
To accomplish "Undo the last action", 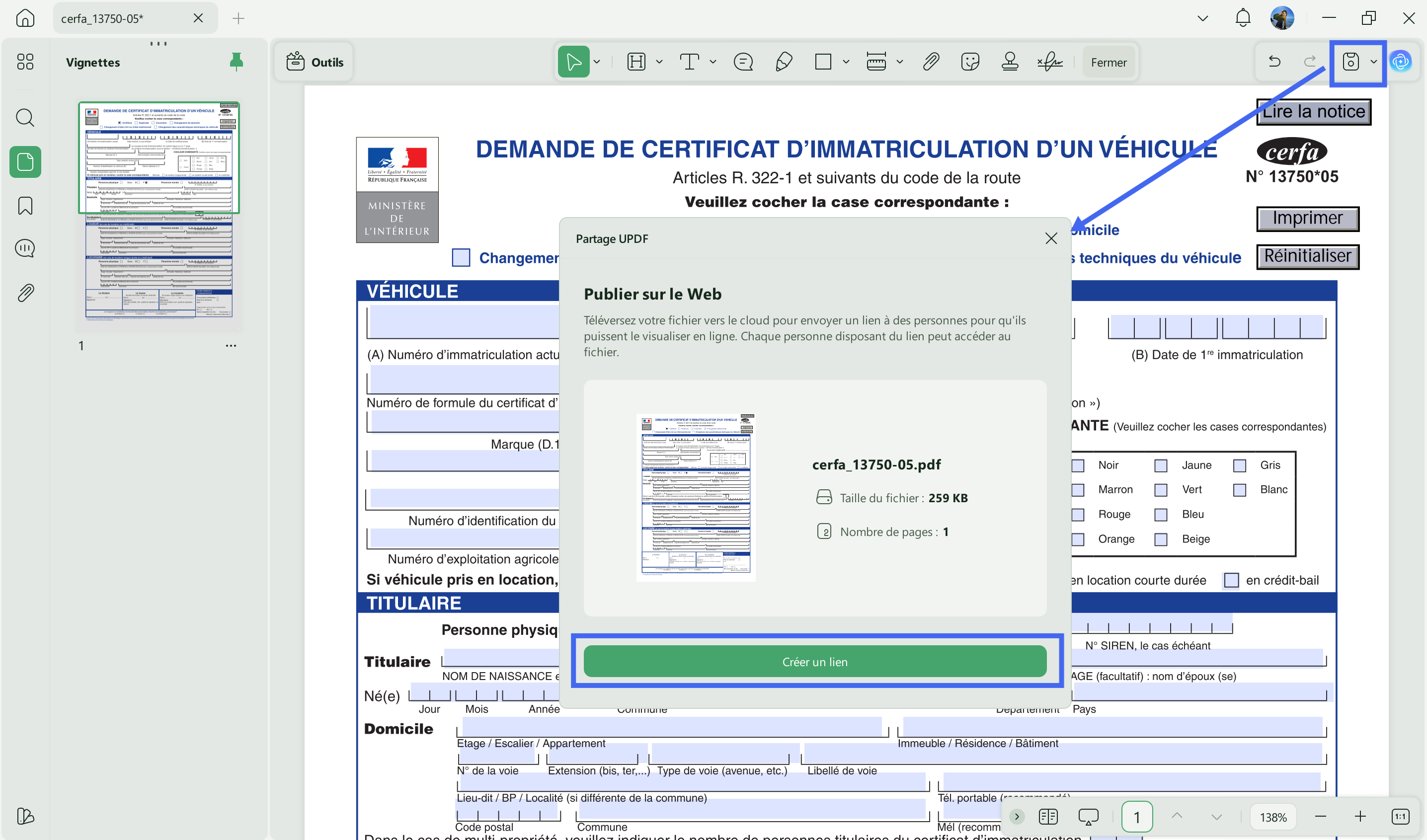I will pos(1274,61).
